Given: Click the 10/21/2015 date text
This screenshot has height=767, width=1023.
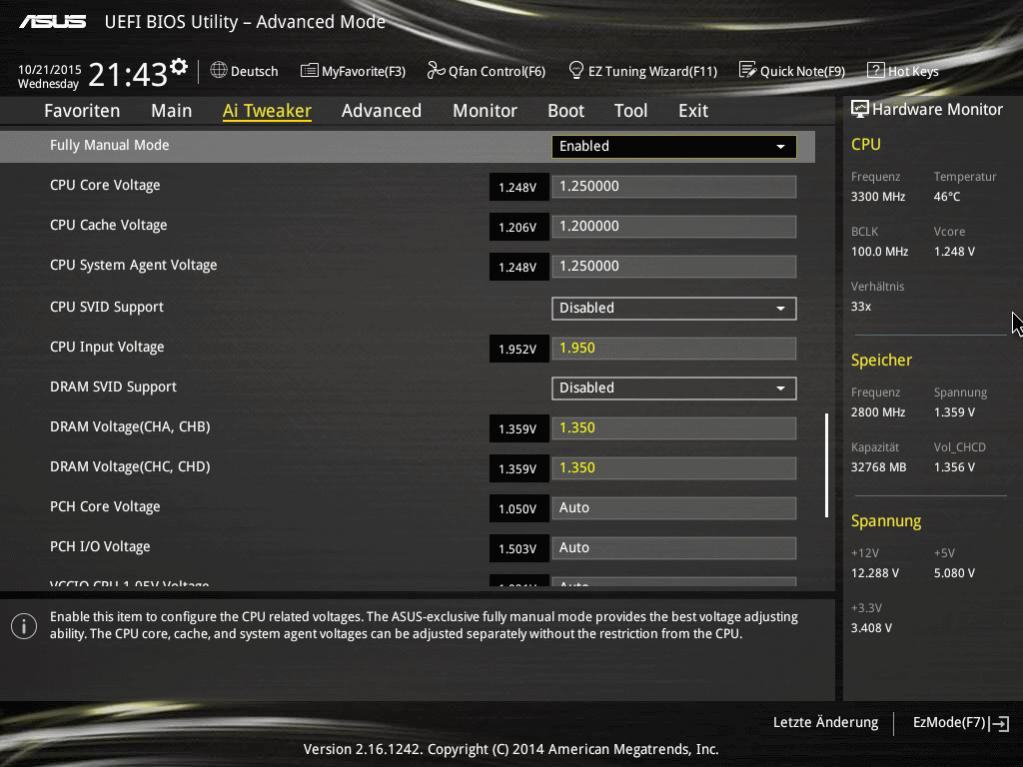Looking at the screenshot, I should coord(50,70).
